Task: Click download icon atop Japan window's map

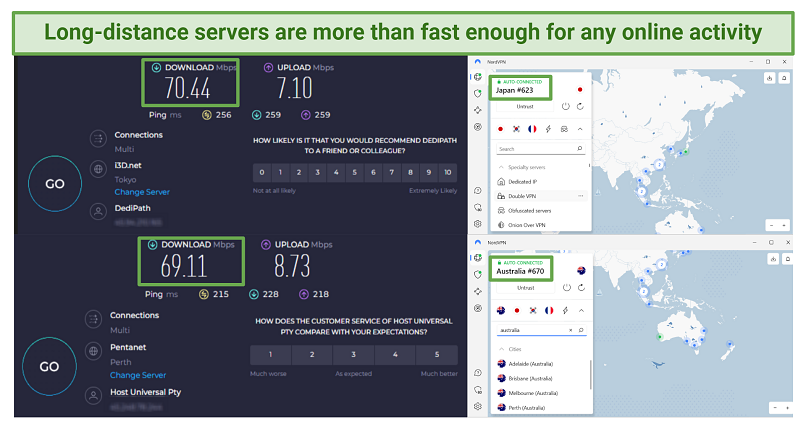Action: 770,78
